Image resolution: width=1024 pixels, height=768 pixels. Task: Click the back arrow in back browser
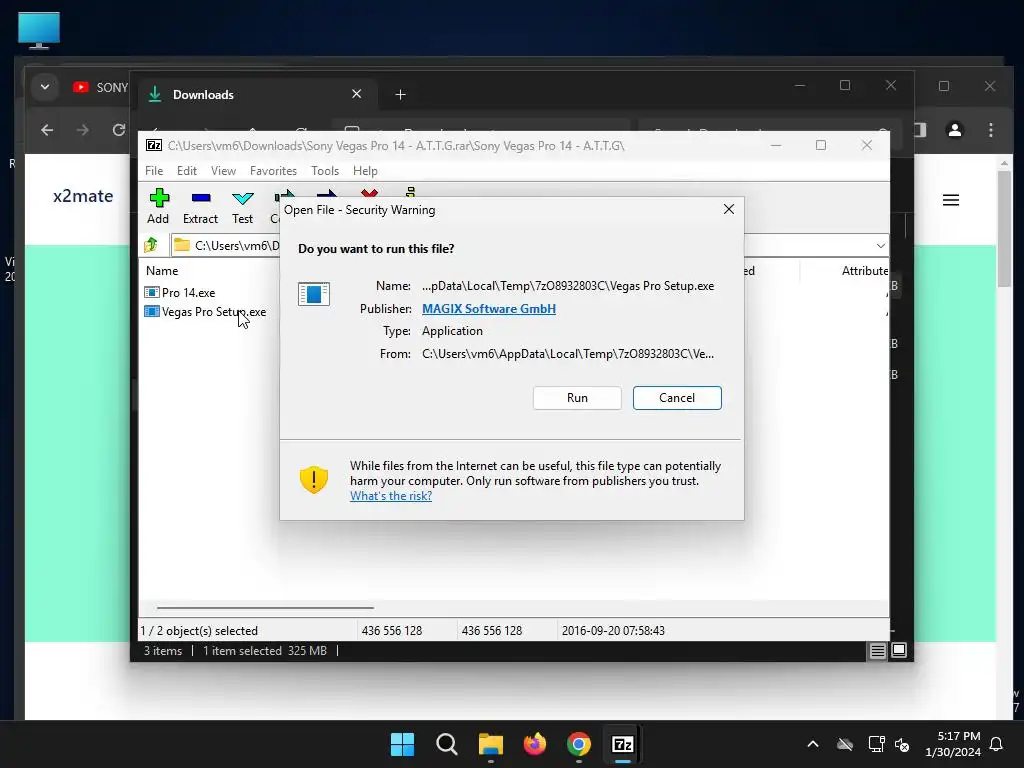click(x=47, y=130)
